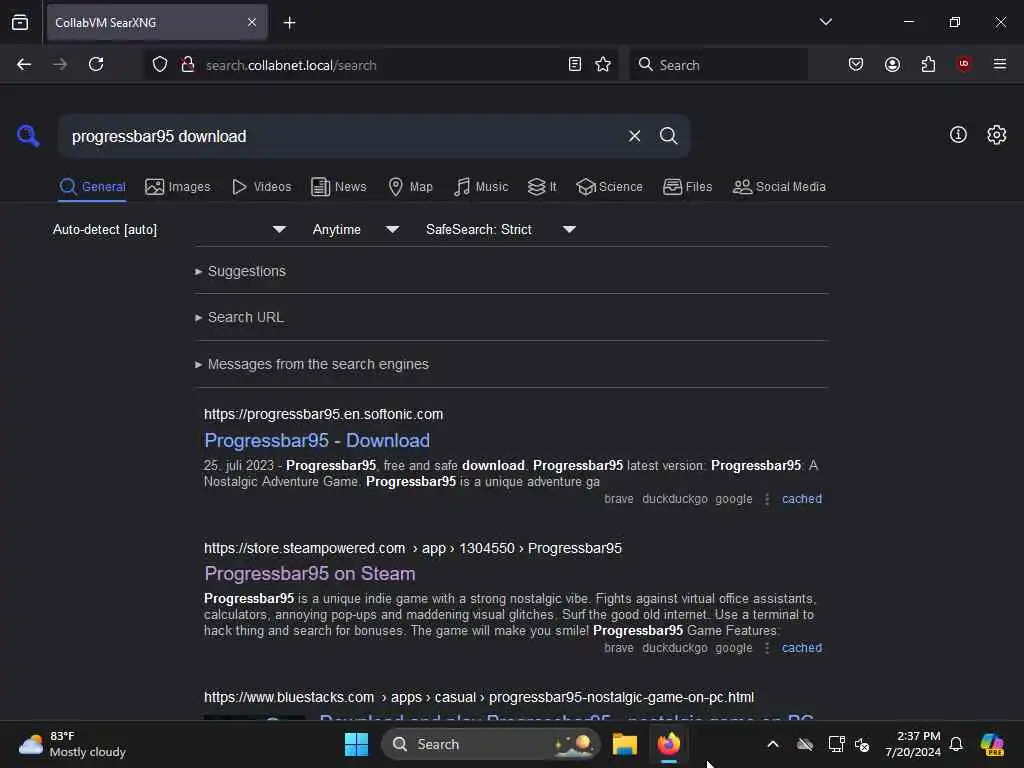
Task: Open File Explorer from taskbar
Action: click(x=624, y=744)
